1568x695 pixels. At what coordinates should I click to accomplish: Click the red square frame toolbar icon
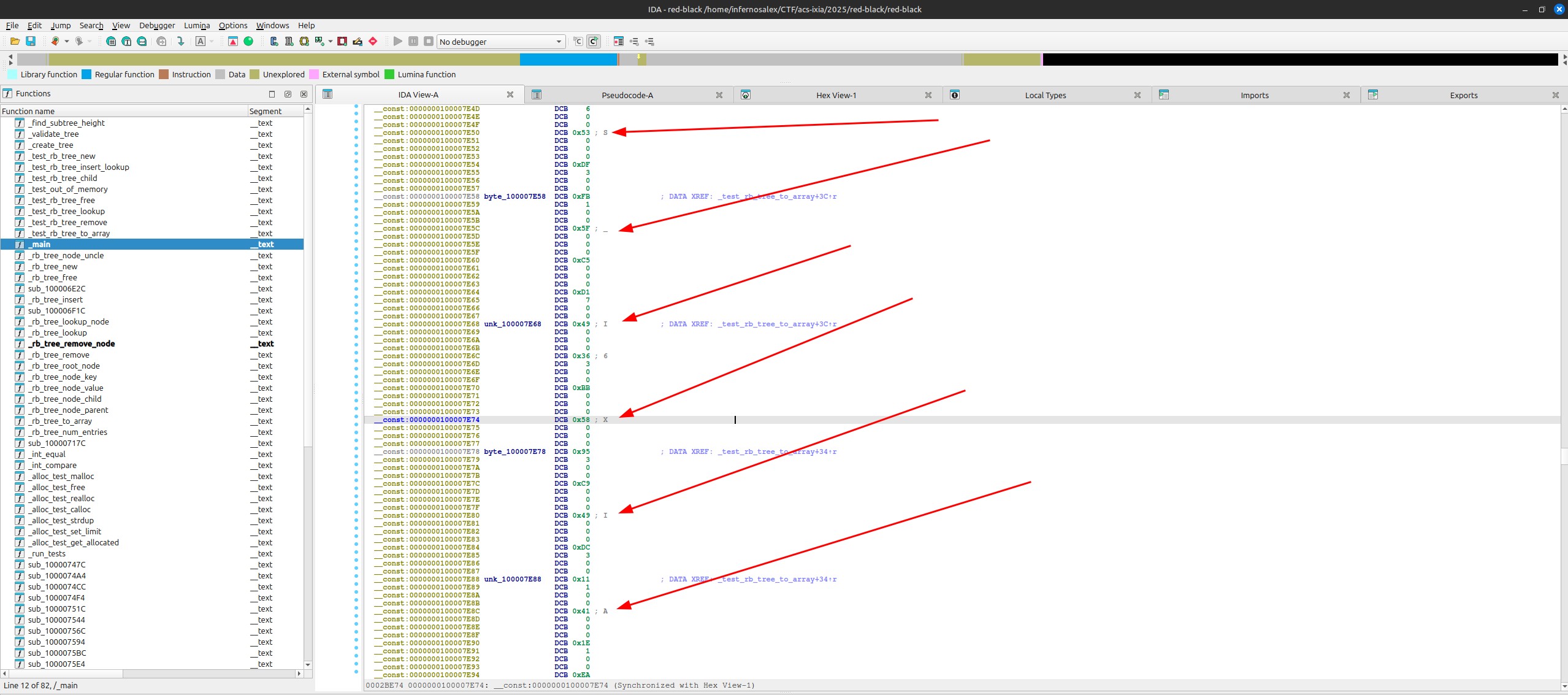point(342,41)
